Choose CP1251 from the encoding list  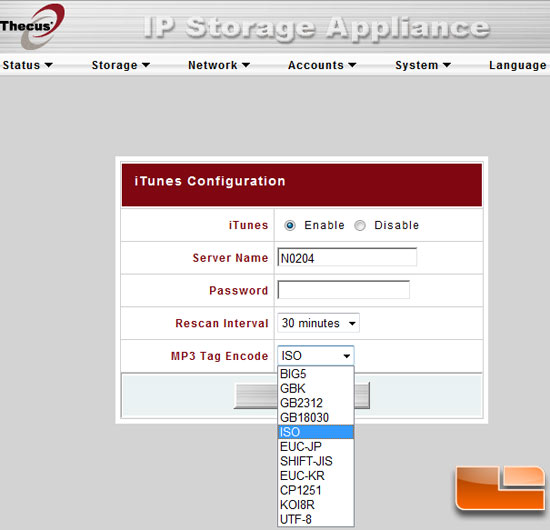pyautogui.click(x=315, y=490)
